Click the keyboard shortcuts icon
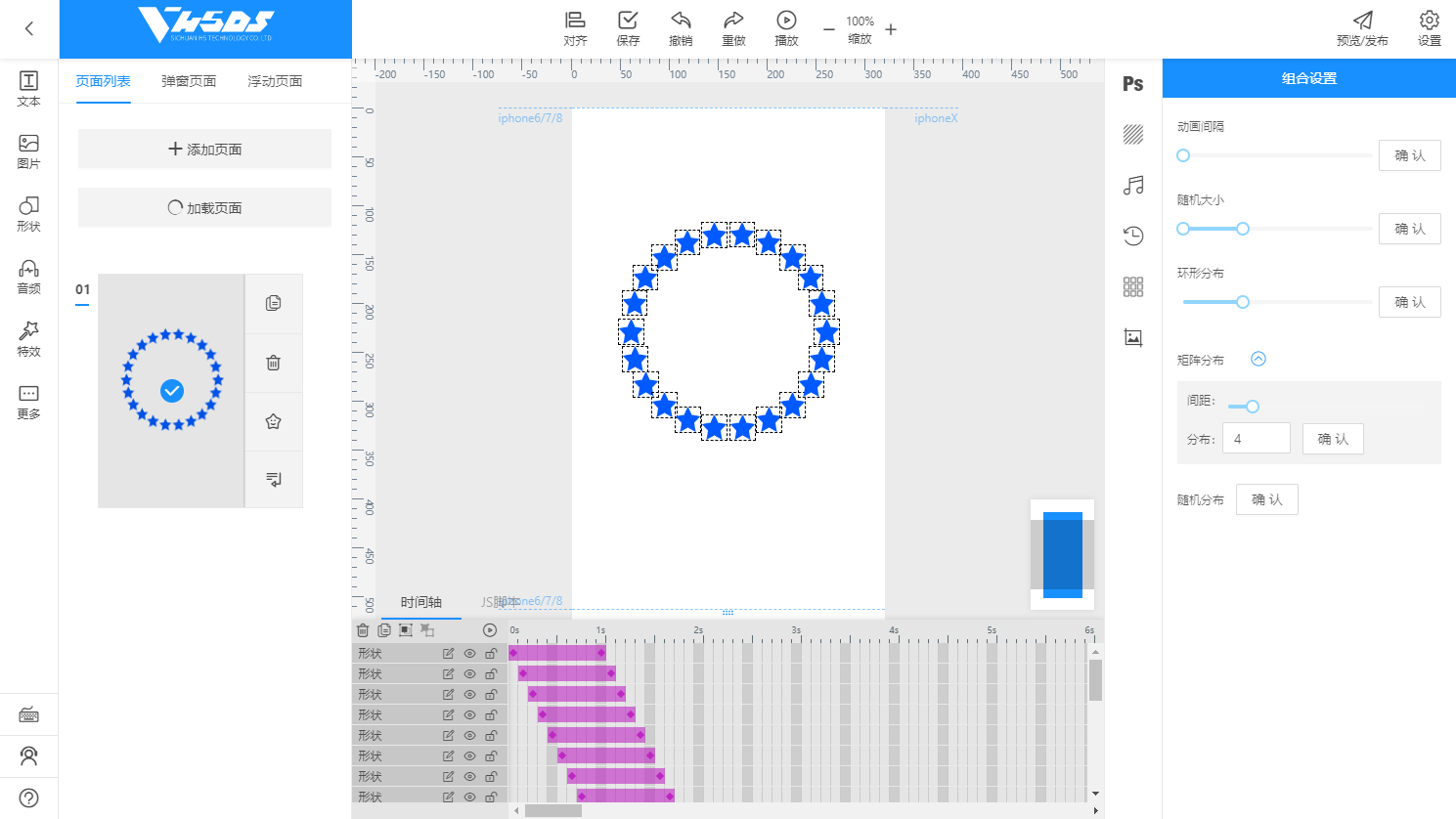Viewport: 1456px width, 819px height. click(x=29, y=715)
